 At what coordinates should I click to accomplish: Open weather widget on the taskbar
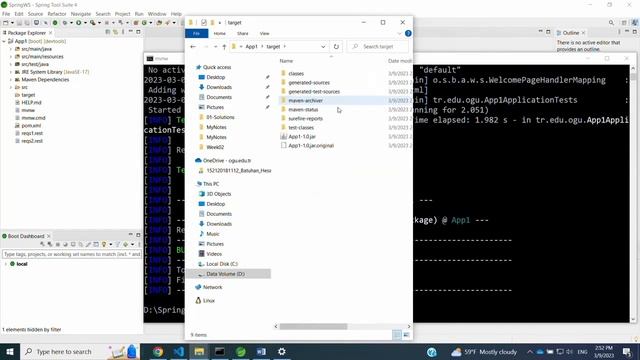(484, 352)
